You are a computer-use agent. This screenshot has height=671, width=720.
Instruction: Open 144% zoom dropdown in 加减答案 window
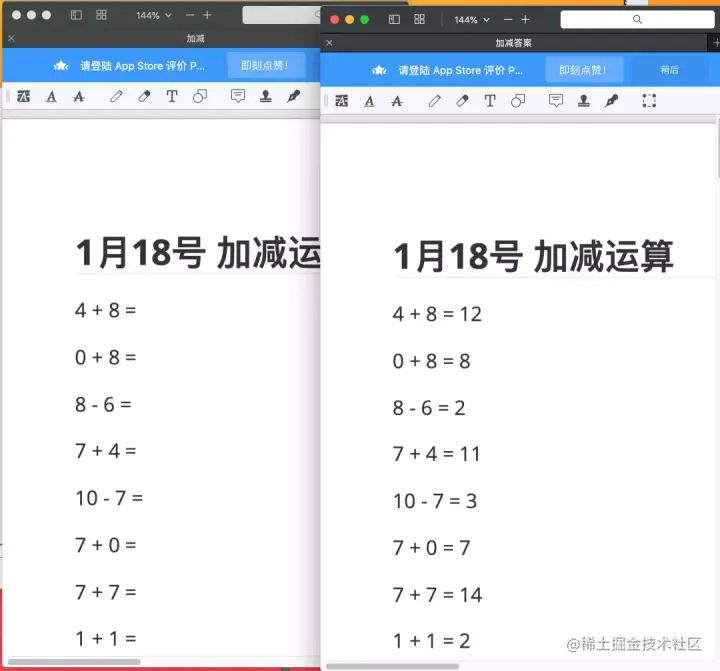[472, 20]
